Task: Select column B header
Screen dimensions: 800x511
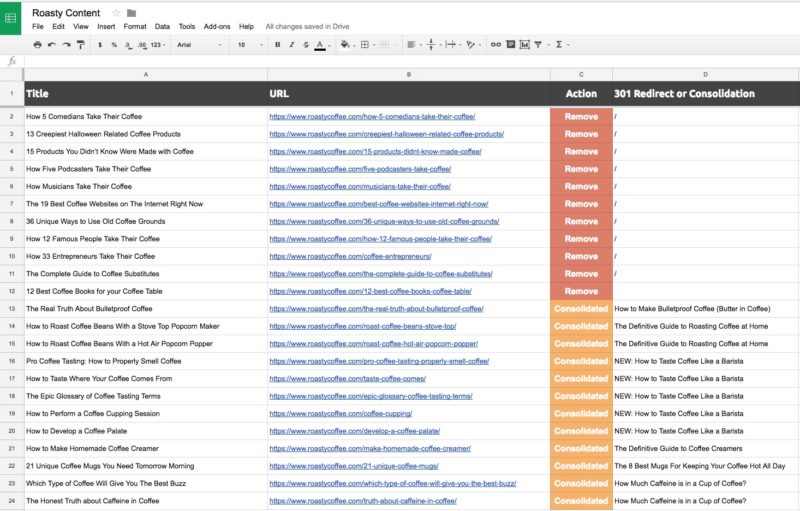Action: click(409, 74)
